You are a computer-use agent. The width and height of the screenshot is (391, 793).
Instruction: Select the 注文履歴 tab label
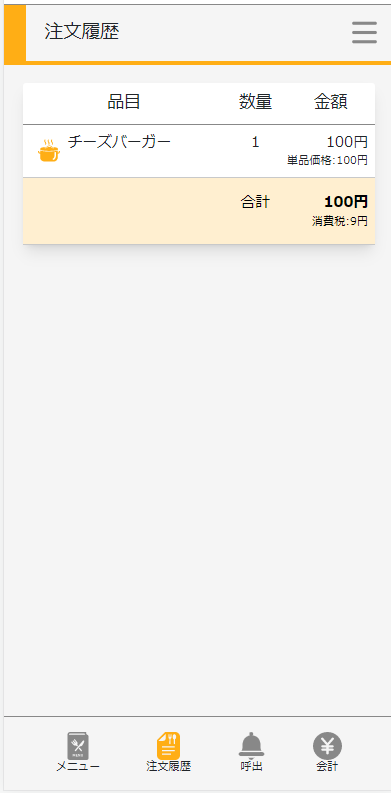coord(168,766)
